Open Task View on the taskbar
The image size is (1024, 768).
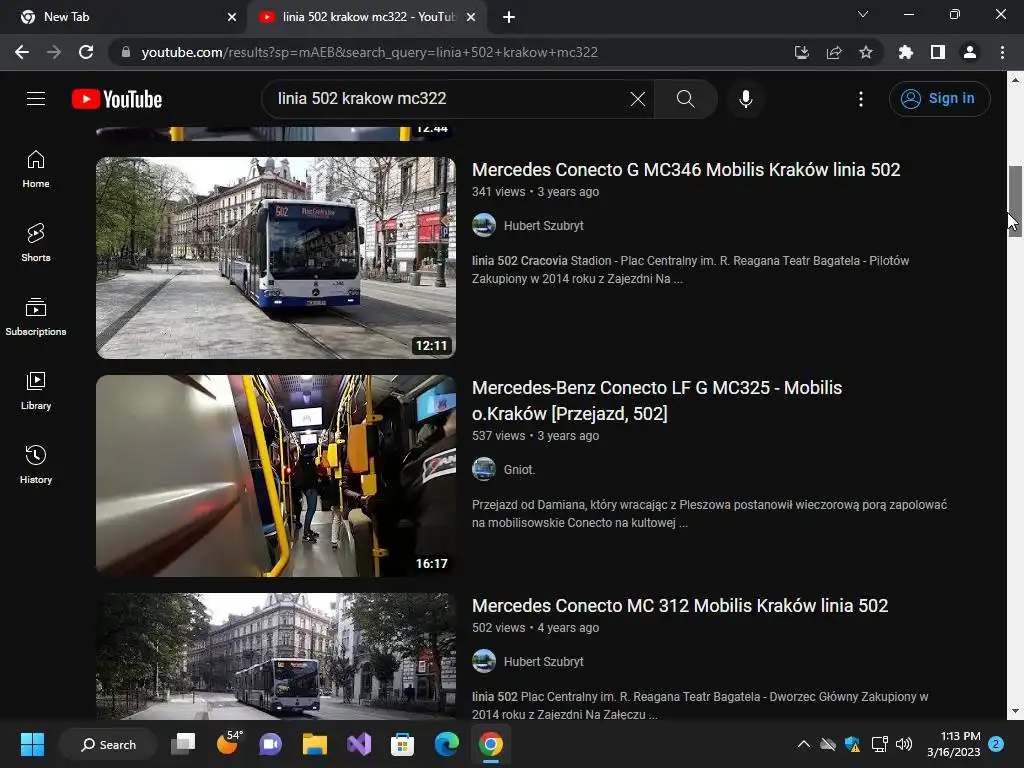(x=183, y=744)
